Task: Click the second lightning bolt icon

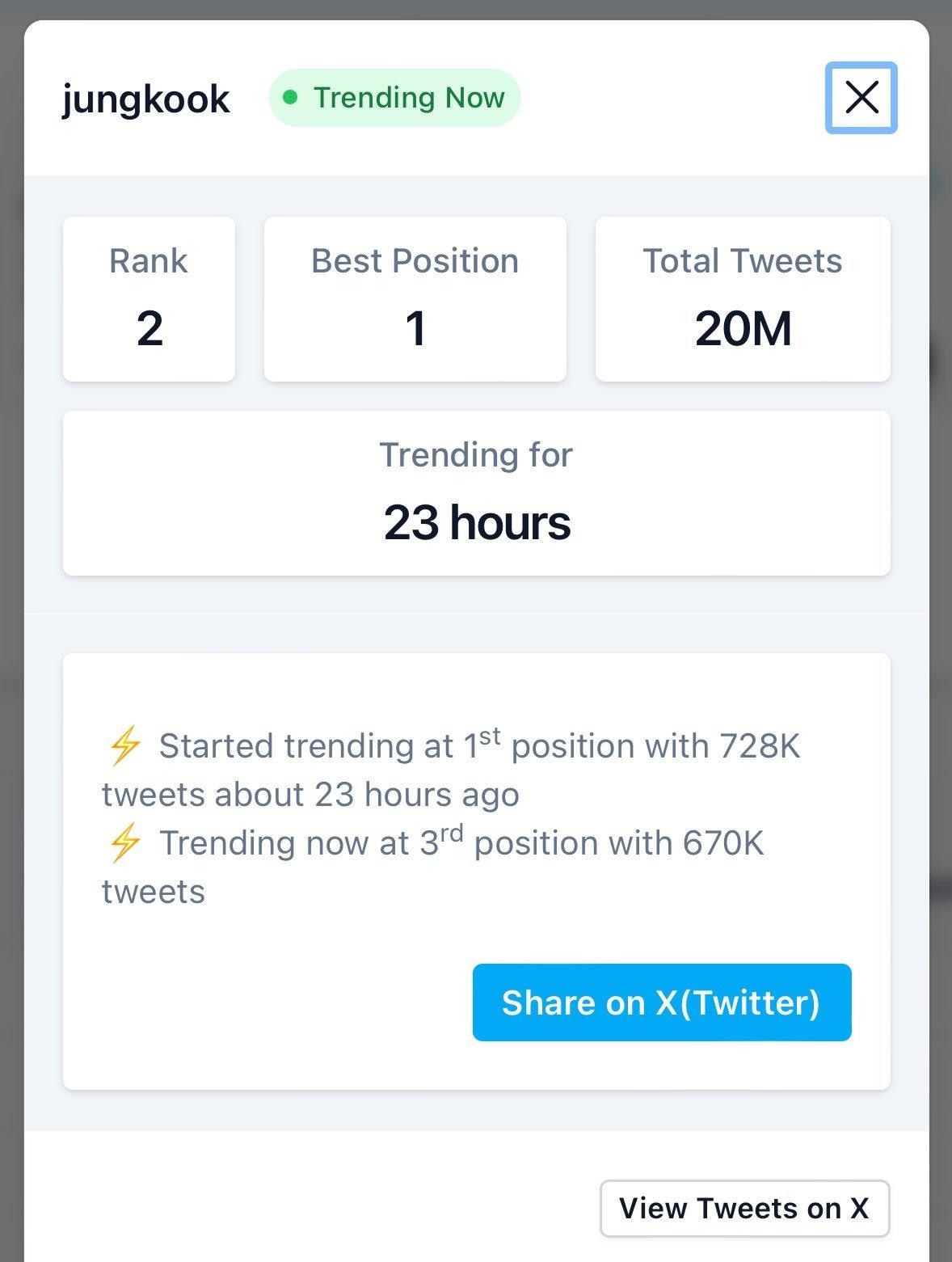Action: 125,842
